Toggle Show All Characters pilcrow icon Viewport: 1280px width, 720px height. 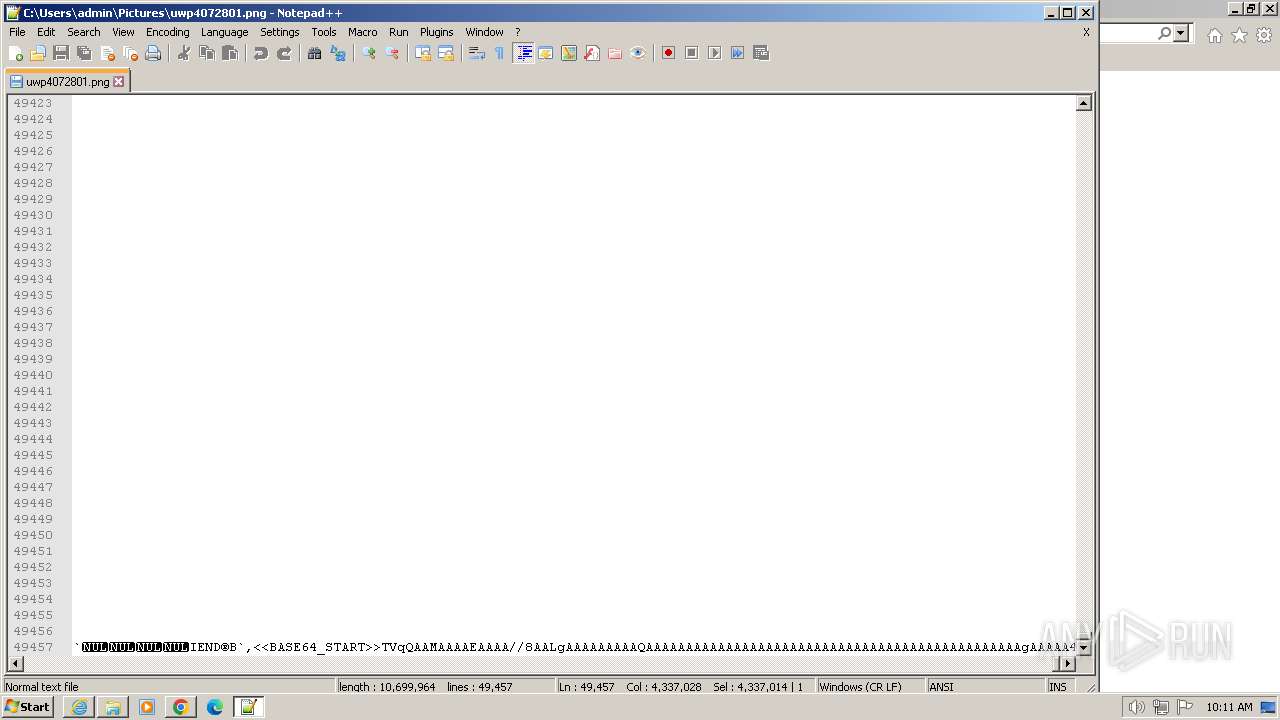pos(500,53)
